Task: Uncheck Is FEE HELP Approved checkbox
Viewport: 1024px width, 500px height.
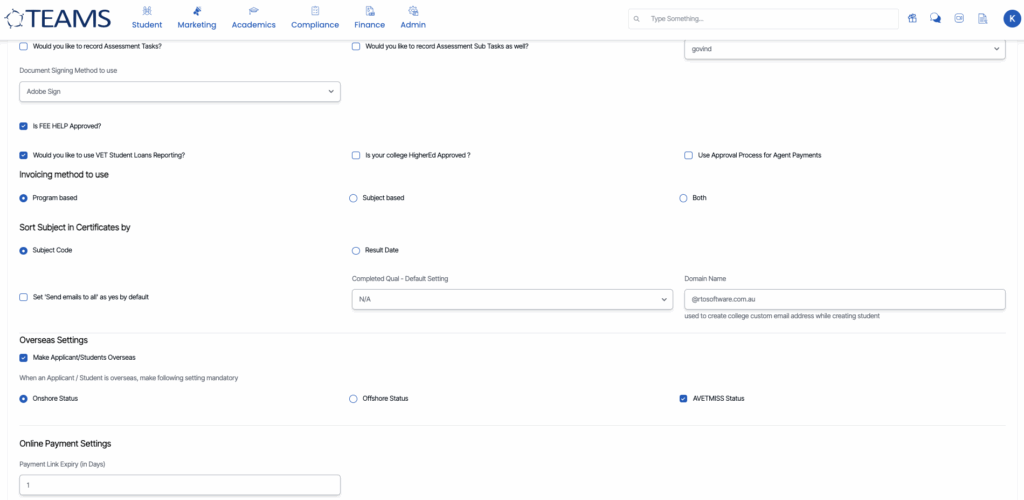Action: (24, 126)
